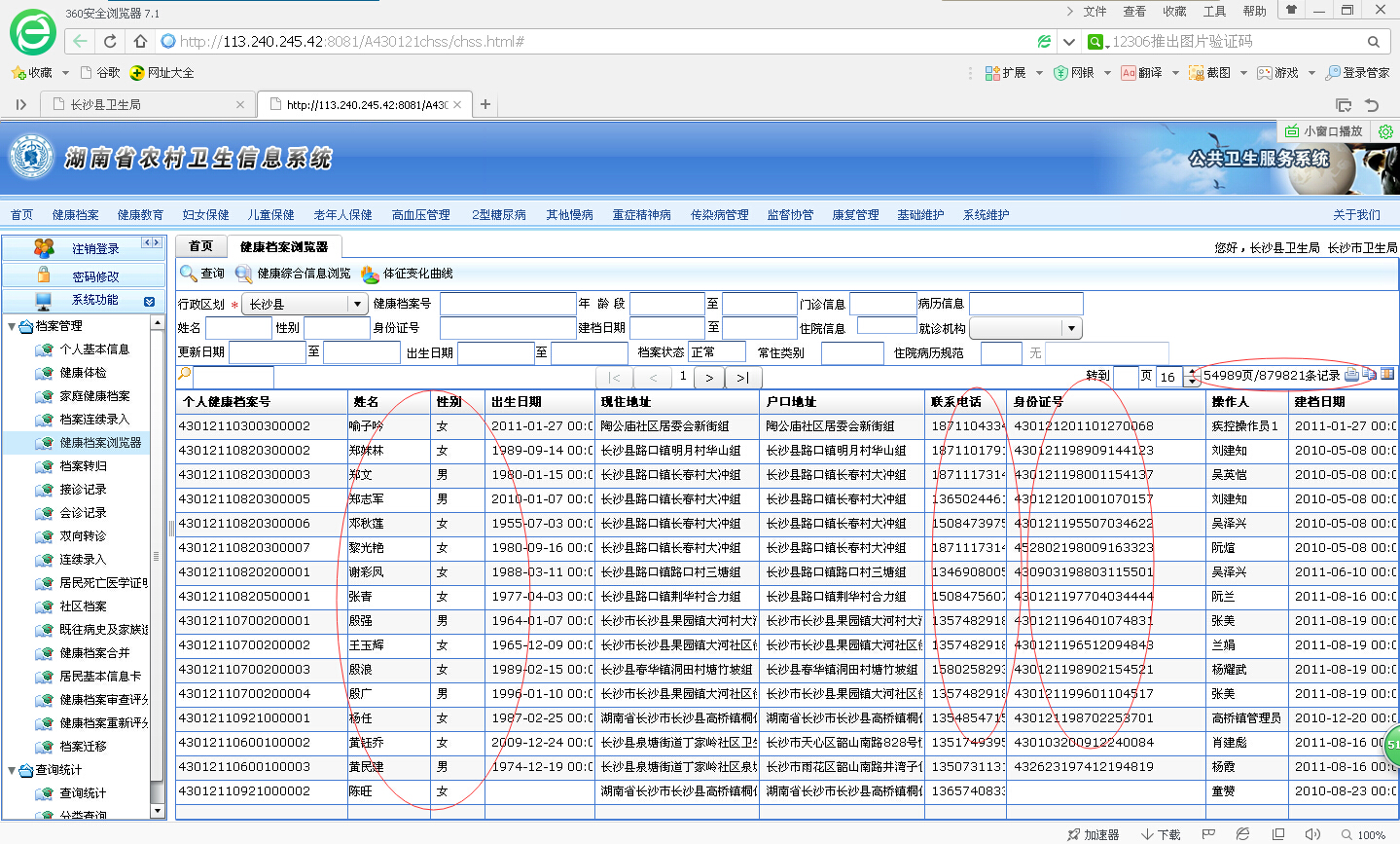Open 体征变化曲线 chart icon
Screen dimensions: 1400x844
point(370,274)
